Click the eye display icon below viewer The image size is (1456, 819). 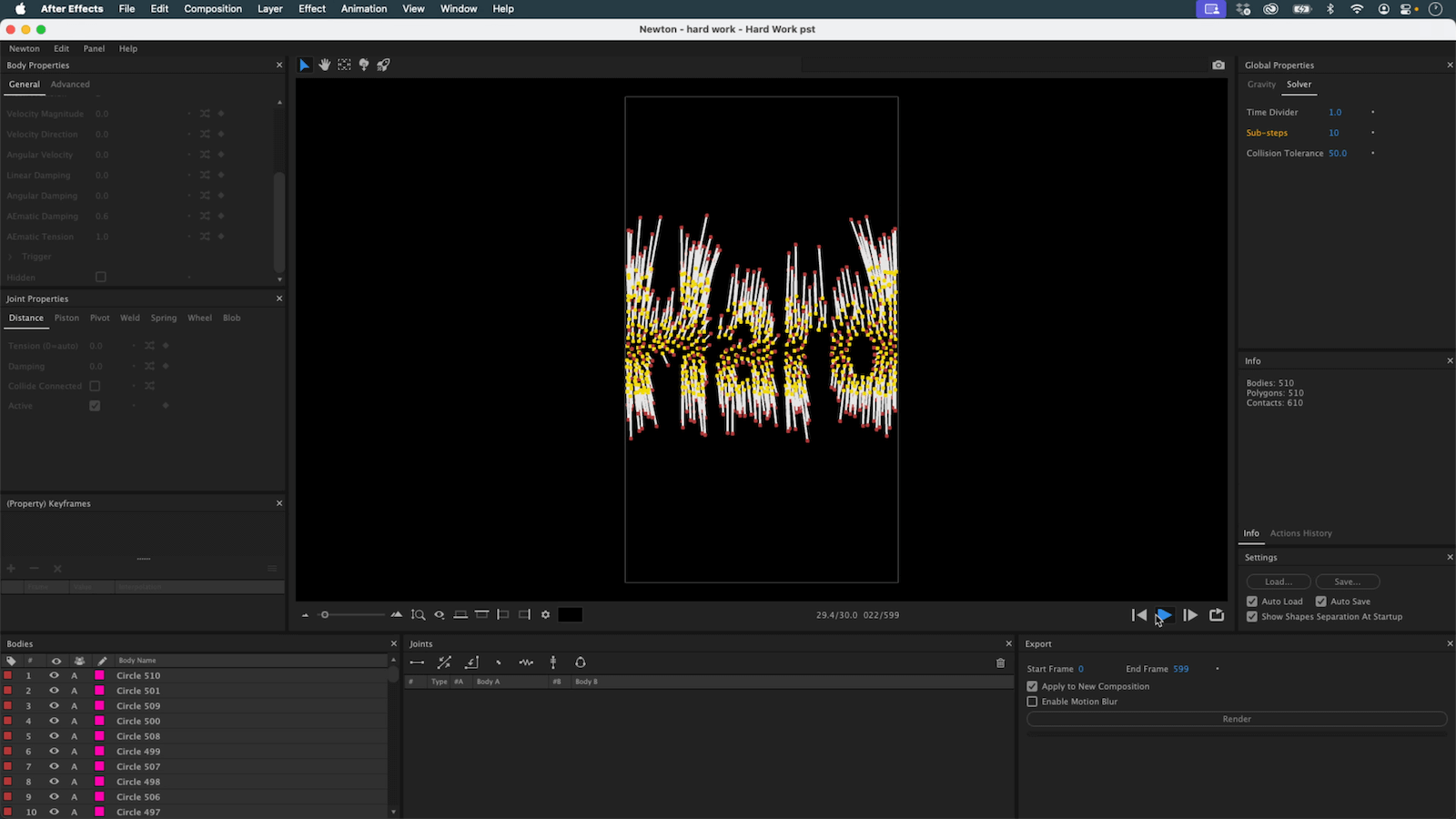coord(440,615)
